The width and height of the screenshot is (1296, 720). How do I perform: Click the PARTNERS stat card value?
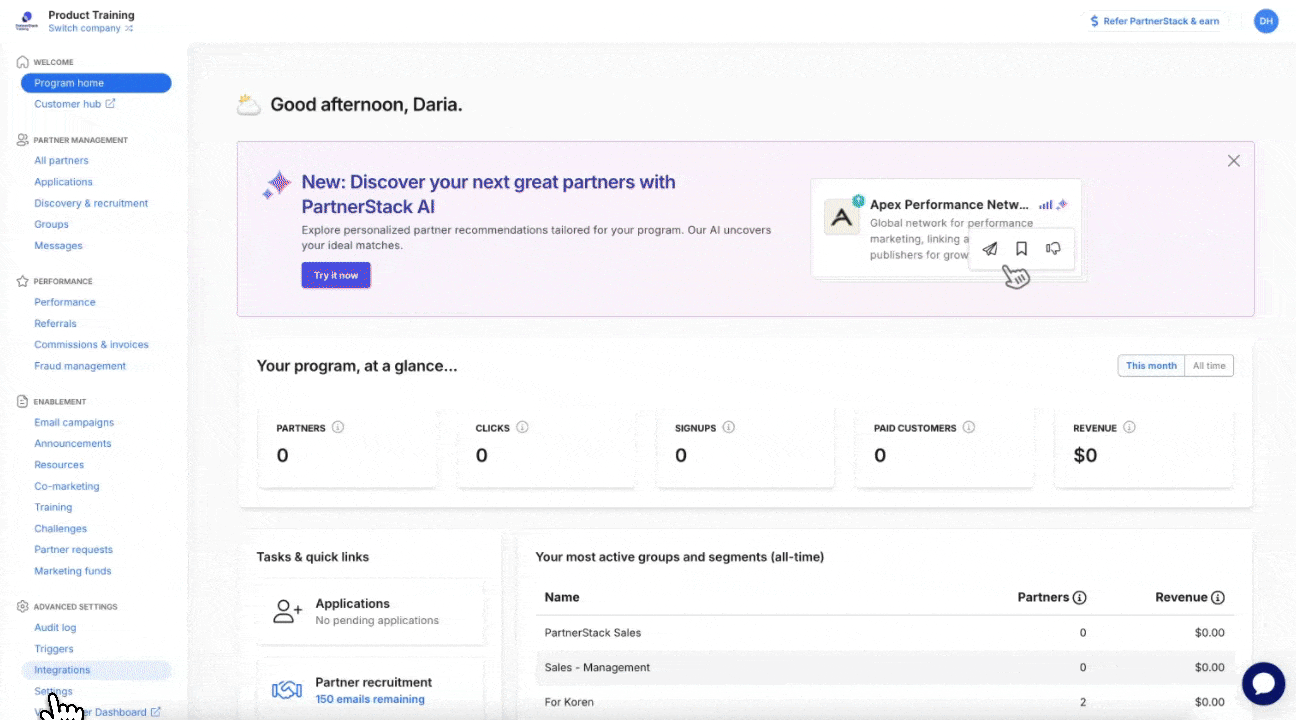[x=282, y=456]
